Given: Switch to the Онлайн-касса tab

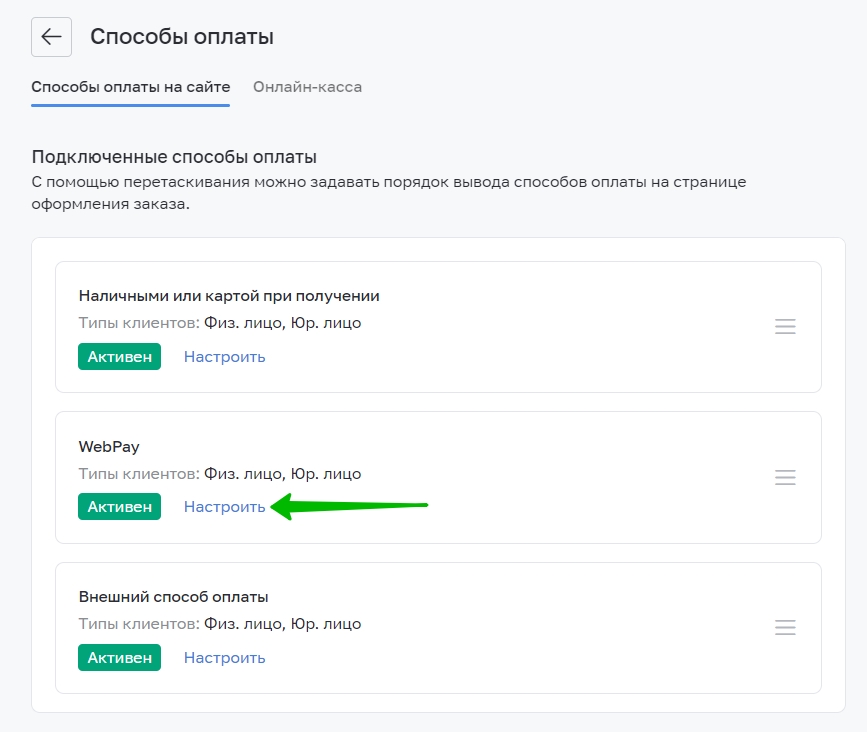Looking at the screenshot, I should click(x=307, y=87).
